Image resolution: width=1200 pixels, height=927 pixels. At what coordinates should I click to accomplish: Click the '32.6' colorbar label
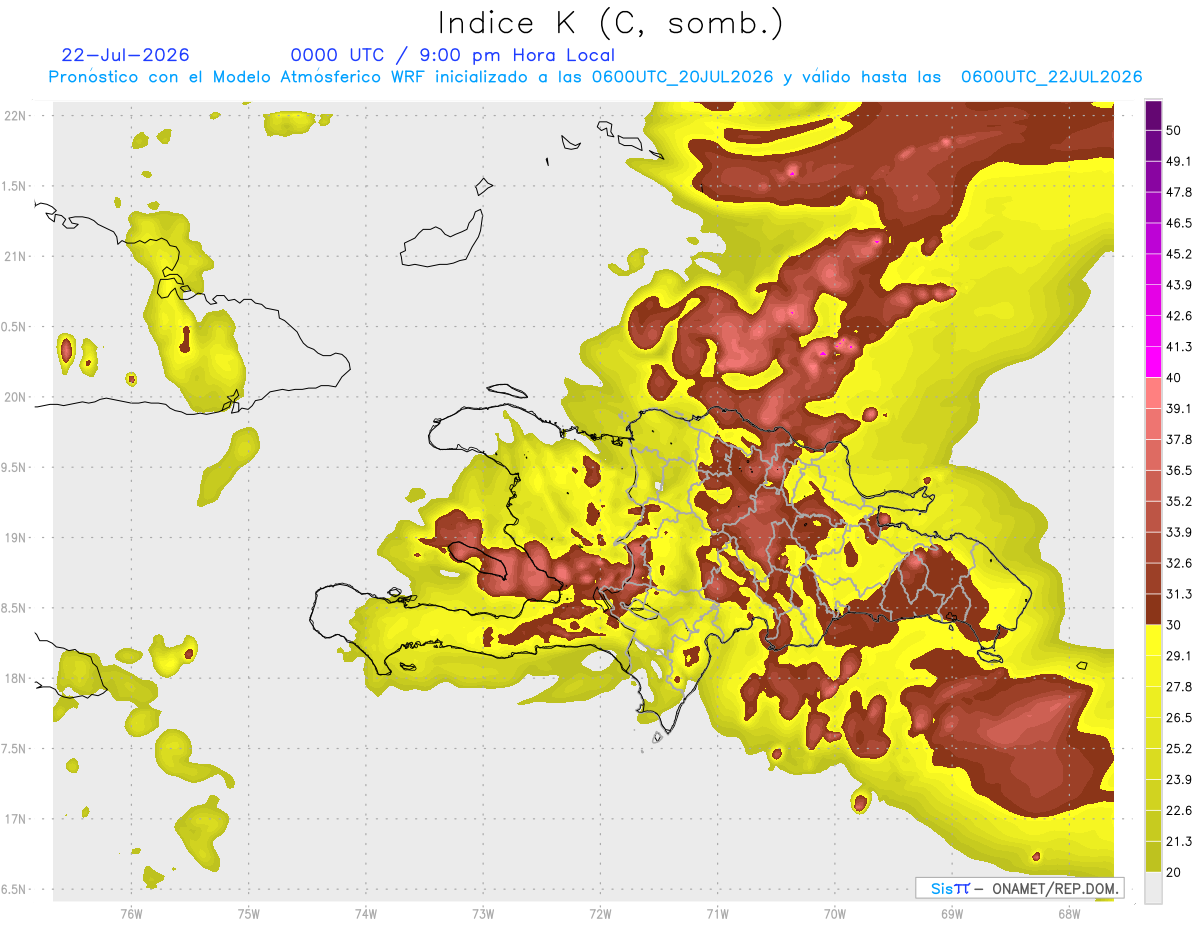[x=1179, y=563]
